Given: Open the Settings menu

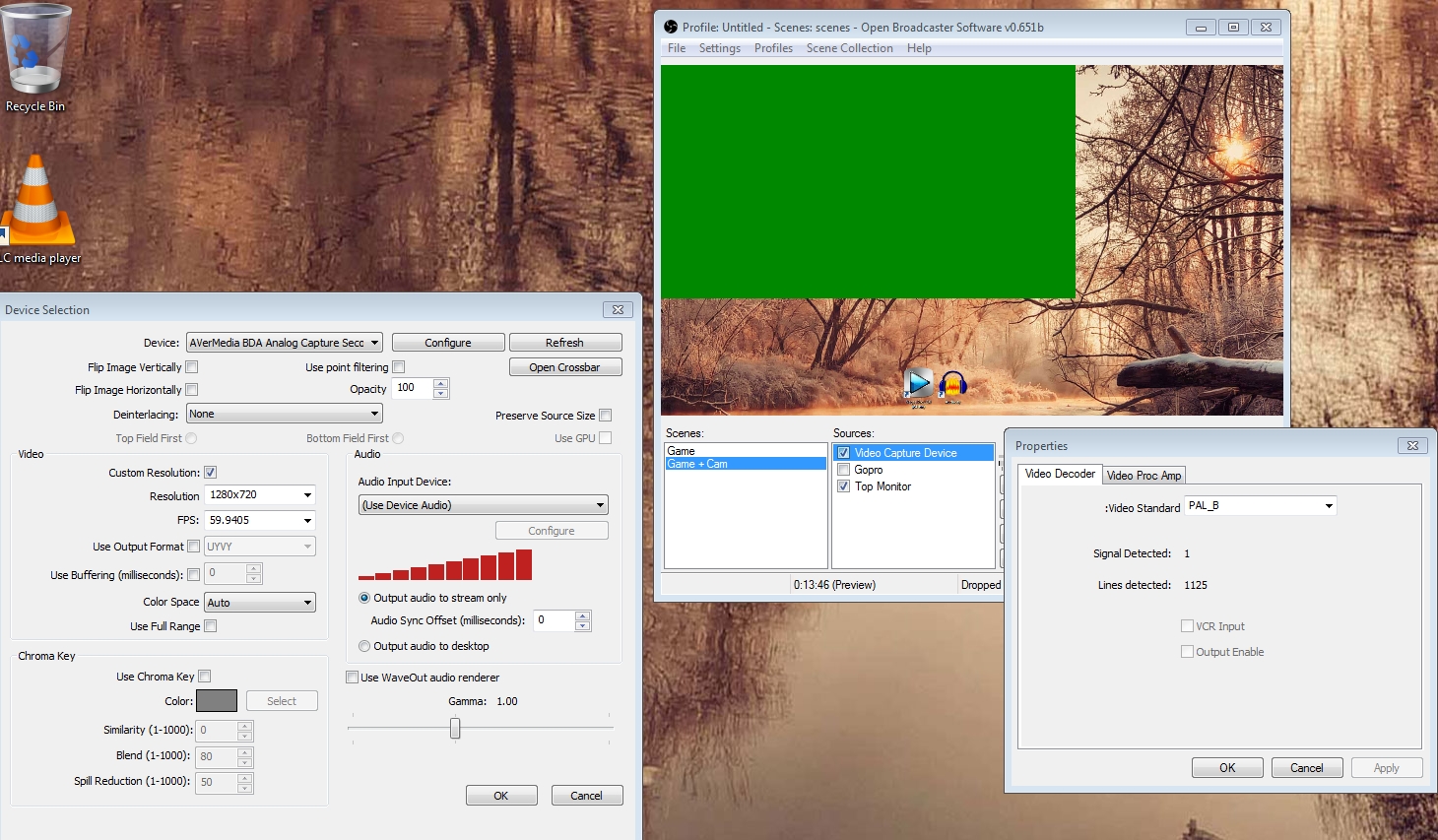Looking at the screenshot, I should point(720,48).
